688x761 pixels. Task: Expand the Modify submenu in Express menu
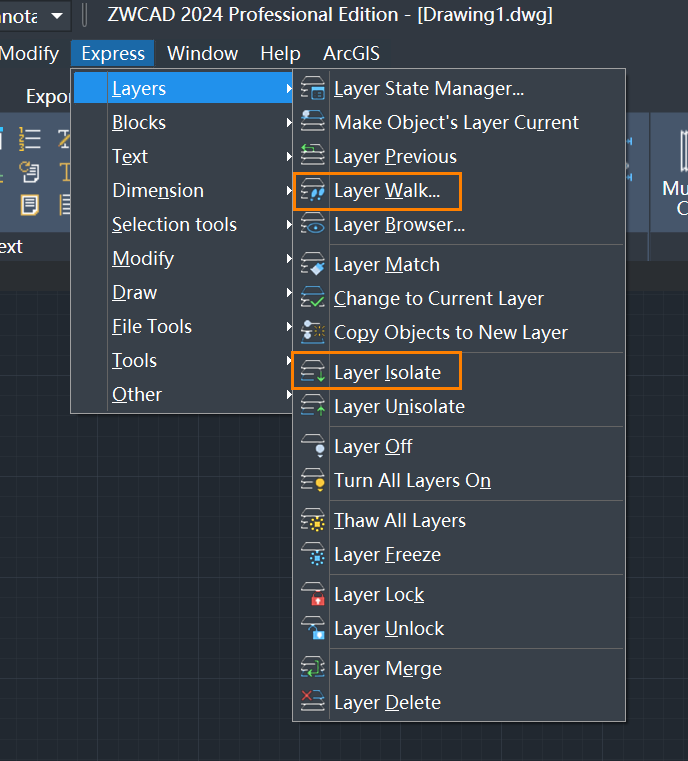pos(183,258)
